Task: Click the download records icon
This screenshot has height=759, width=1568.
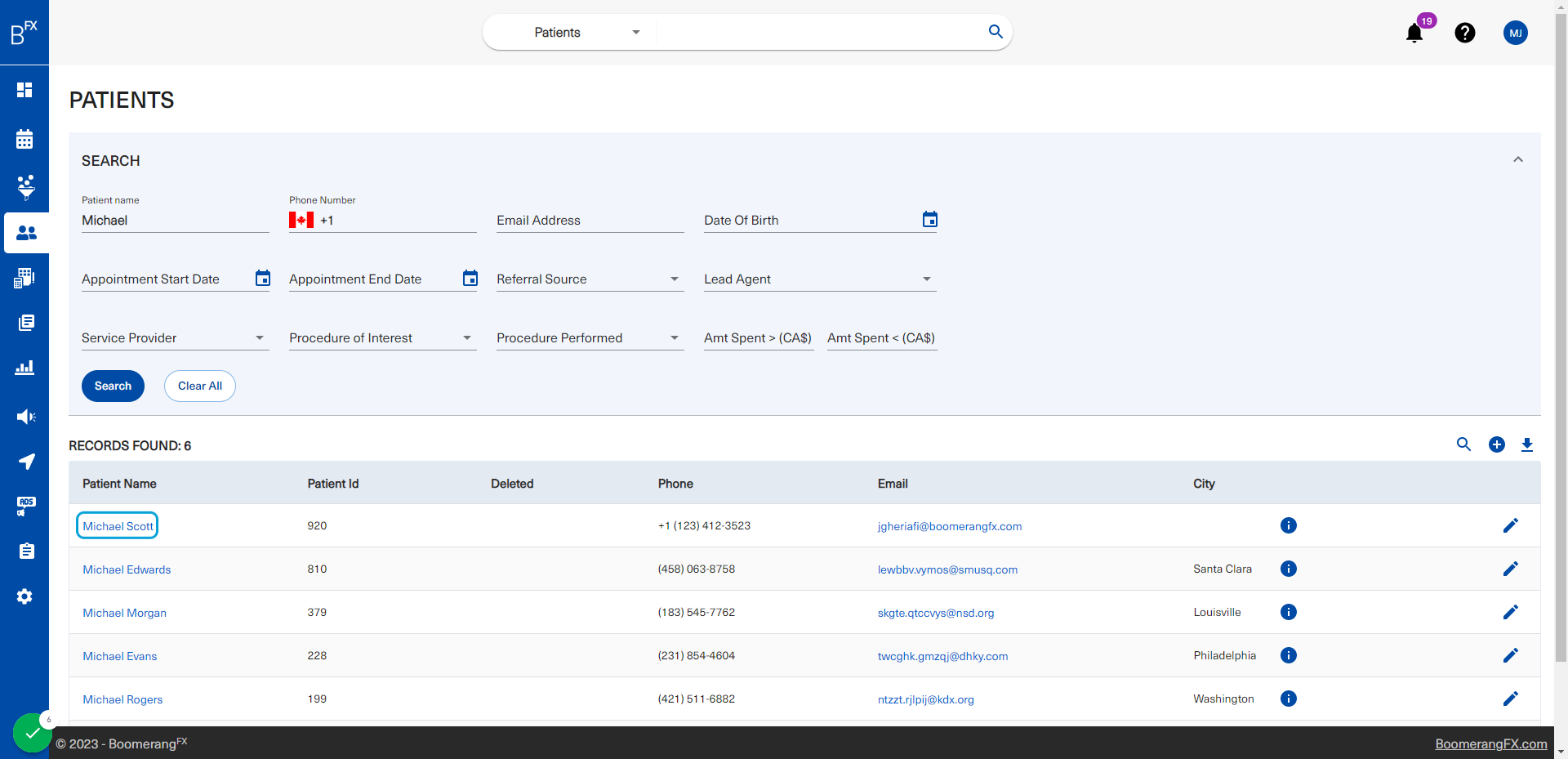Action: 1527,444
